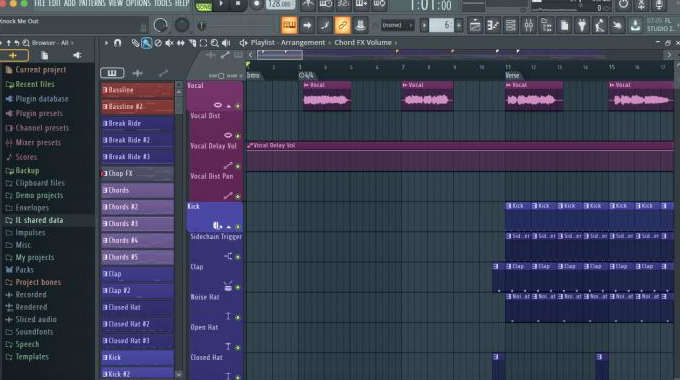
Task: Mute the Vocal Dist Pan track LED
Action: [238, 197]
